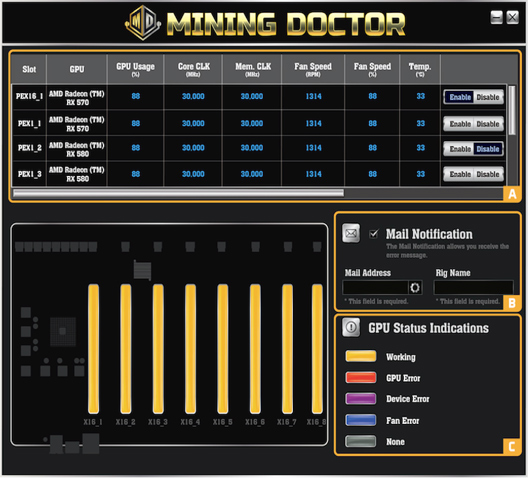Select the X16_3 slot bar
Image resolution: width=528 pixels, height=478 pixels.
pos(158,349)
